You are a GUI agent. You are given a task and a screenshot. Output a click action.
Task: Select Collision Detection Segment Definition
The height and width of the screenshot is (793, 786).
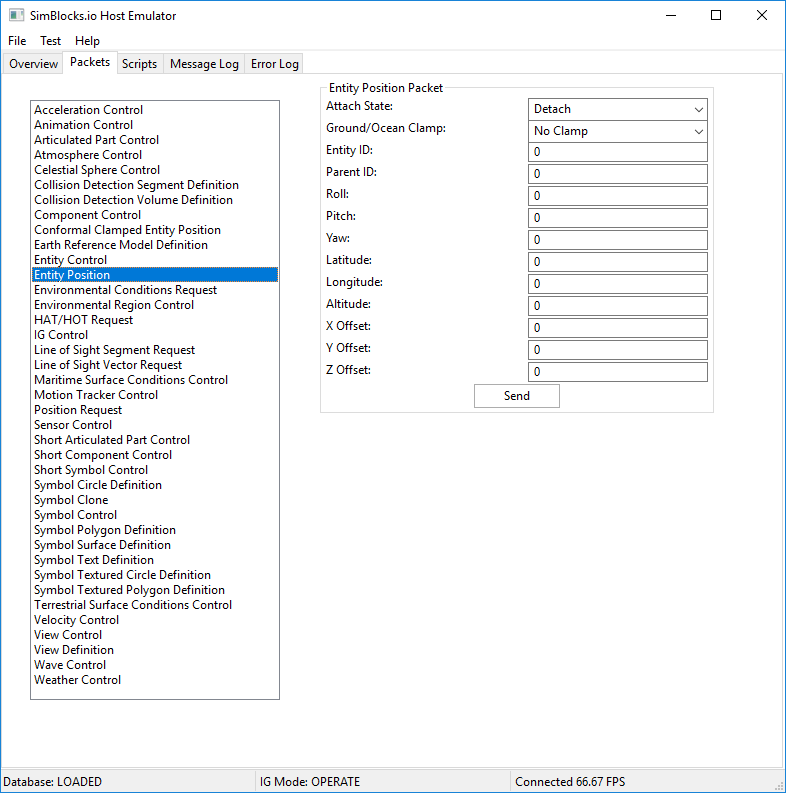coord(155,185)
